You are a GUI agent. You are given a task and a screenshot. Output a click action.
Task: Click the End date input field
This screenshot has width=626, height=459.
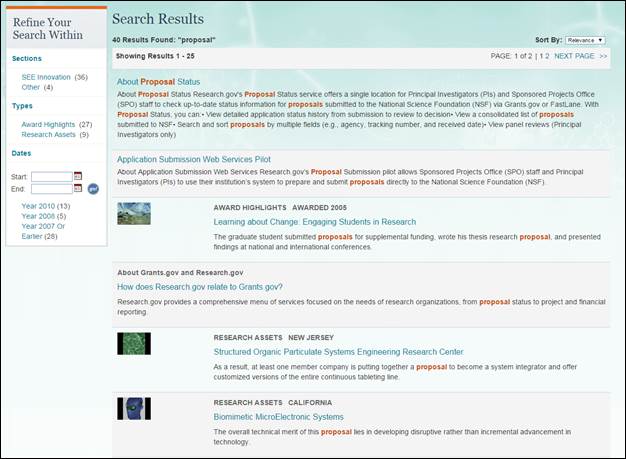click(x=51, y=188)
